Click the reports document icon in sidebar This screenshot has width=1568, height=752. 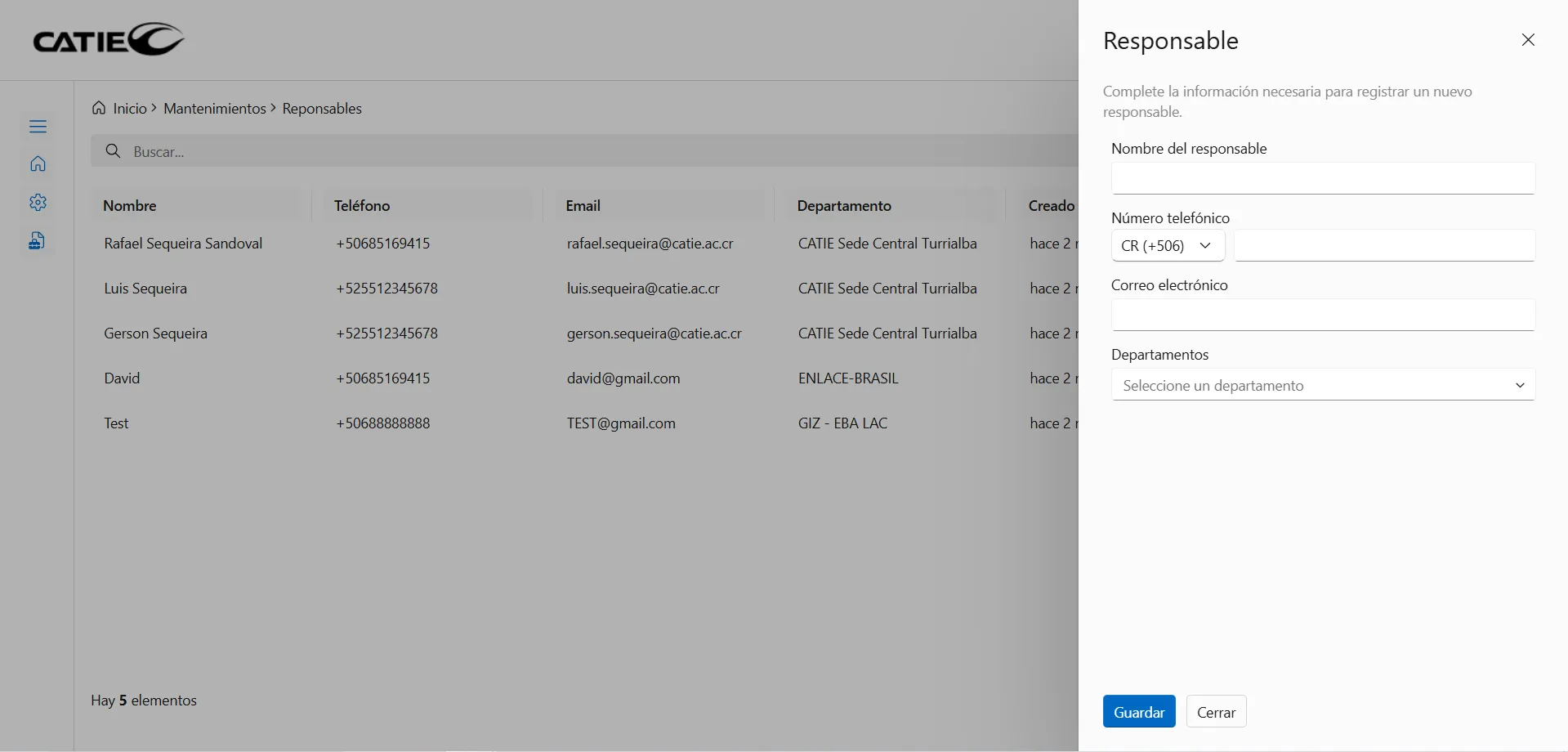tap(38, 240)
